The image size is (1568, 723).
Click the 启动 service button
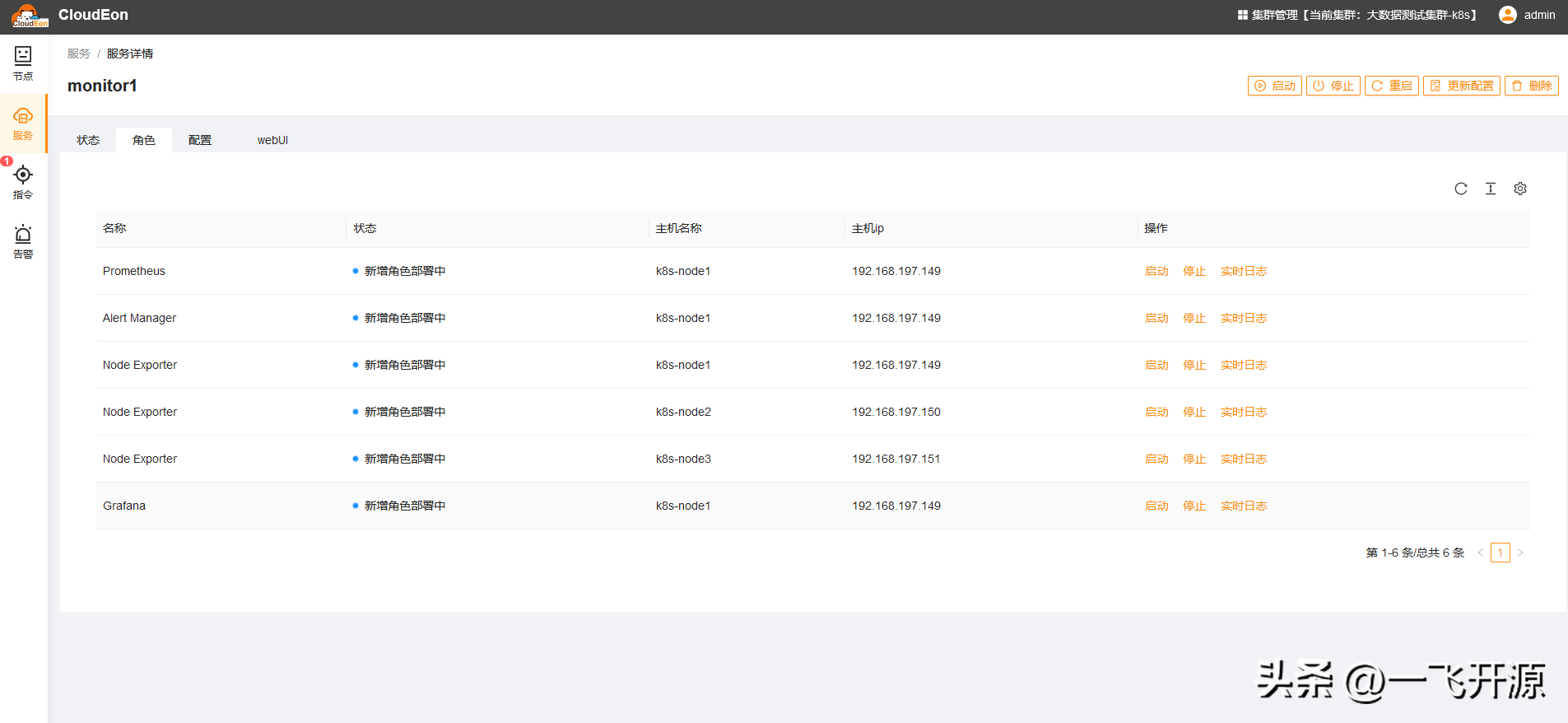[1275, 86]
